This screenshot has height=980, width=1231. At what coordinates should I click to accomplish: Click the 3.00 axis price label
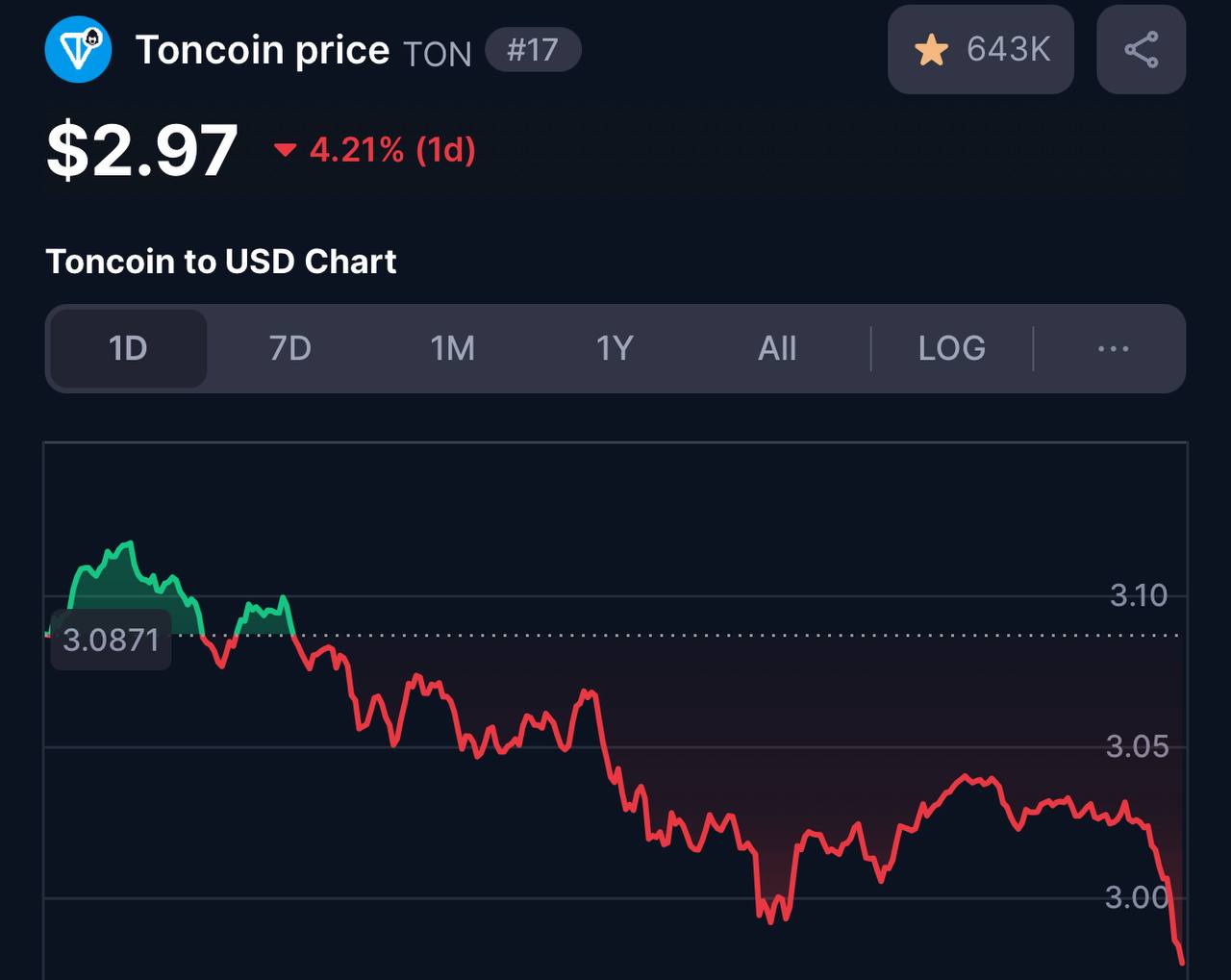click(1137, 897)
